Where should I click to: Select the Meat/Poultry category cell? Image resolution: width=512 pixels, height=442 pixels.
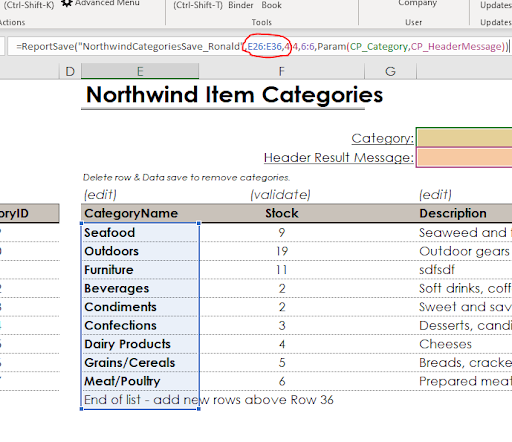pyautogui.click(x=140, y=381)
